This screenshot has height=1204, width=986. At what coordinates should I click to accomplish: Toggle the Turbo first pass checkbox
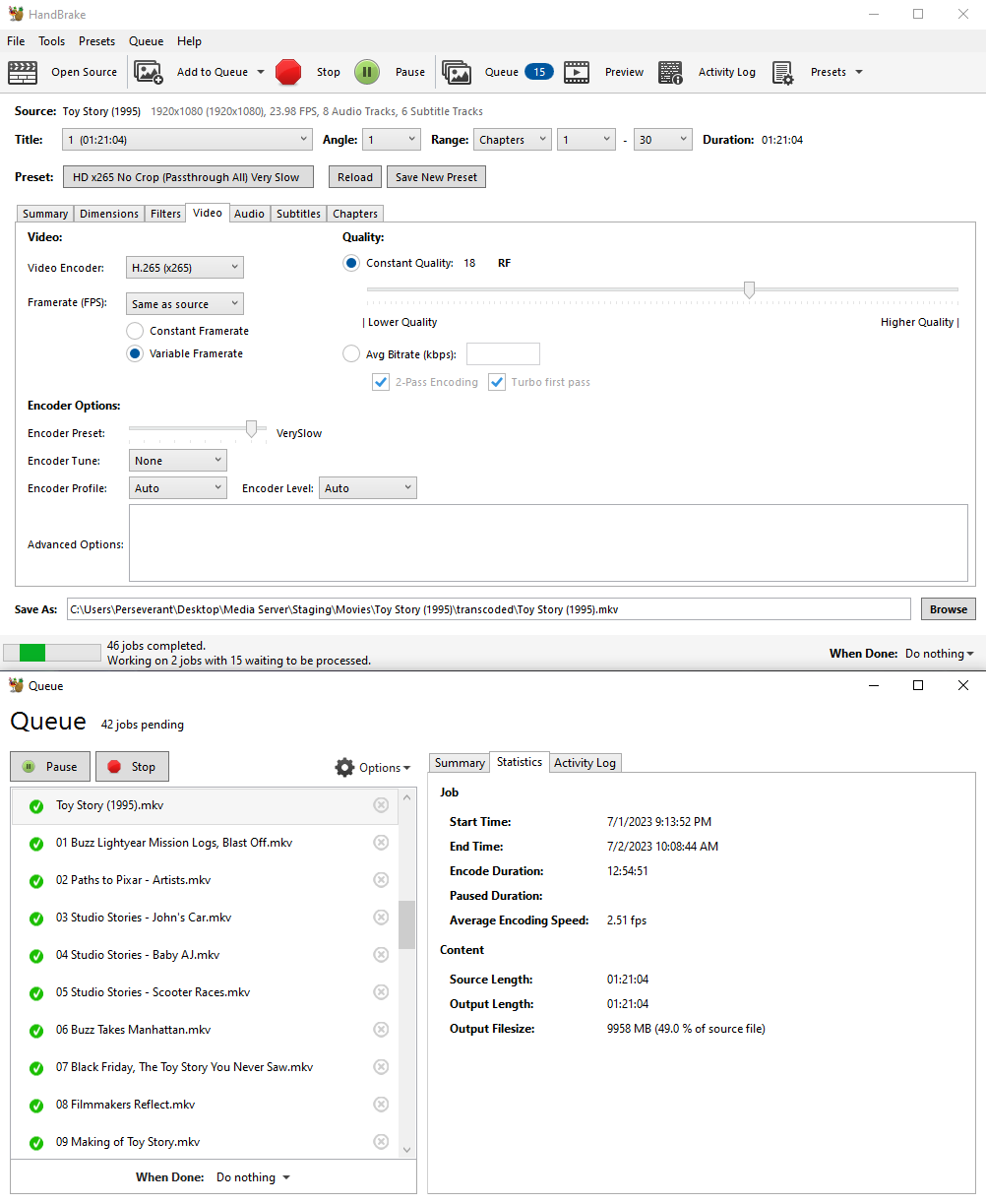497,382
